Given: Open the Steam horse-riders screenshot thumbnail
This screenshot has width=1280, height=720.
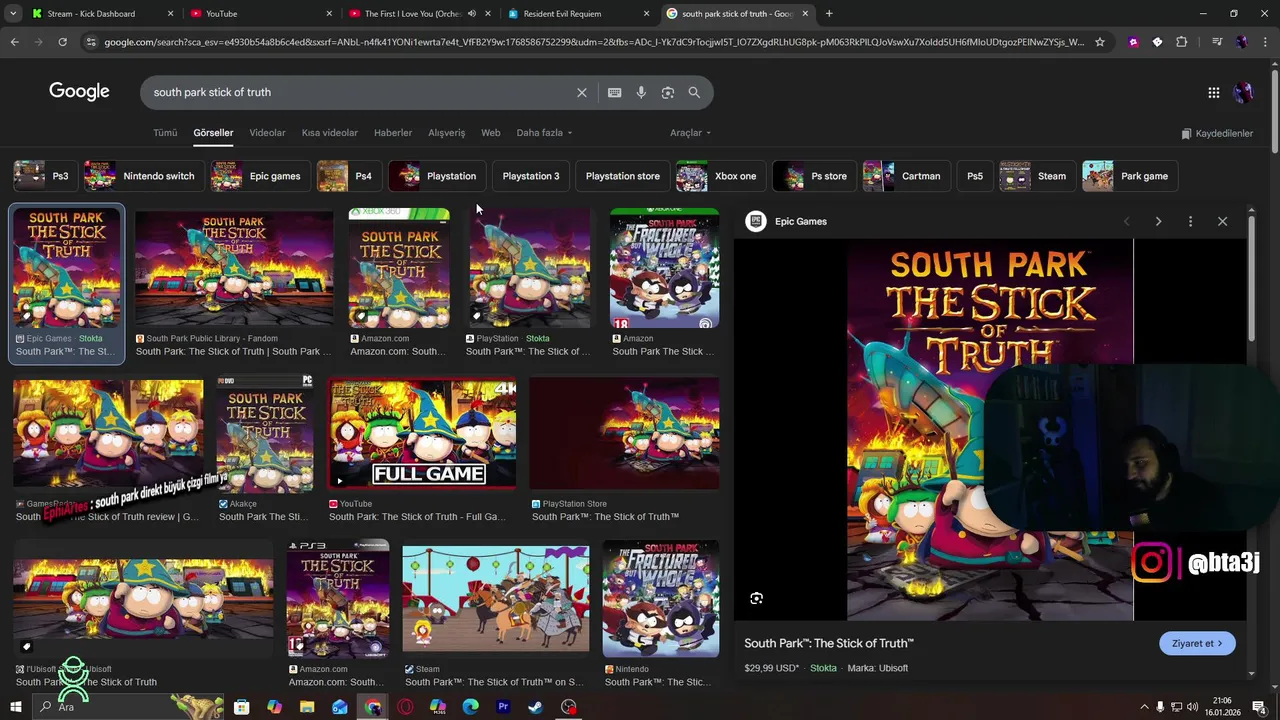Looking at the screenshot, I should click(x=496, y=600).
